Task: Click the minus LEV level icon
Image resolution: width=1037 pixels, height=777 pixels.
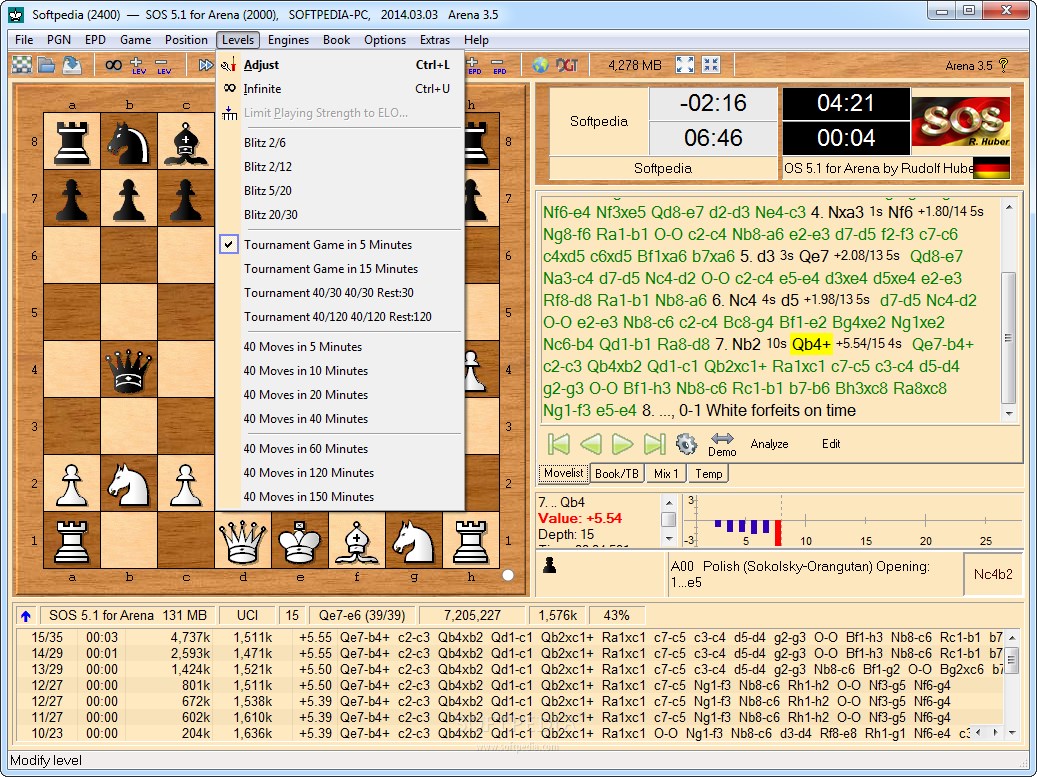Action: coord(163,65)
